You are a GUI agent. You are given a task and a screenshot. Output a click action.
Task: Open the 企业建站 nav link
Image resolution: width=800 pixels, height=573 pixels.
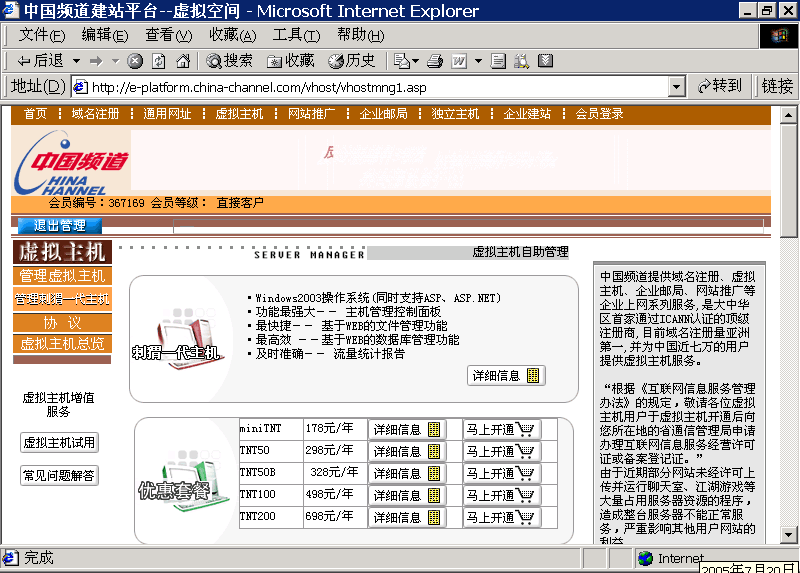527,114
